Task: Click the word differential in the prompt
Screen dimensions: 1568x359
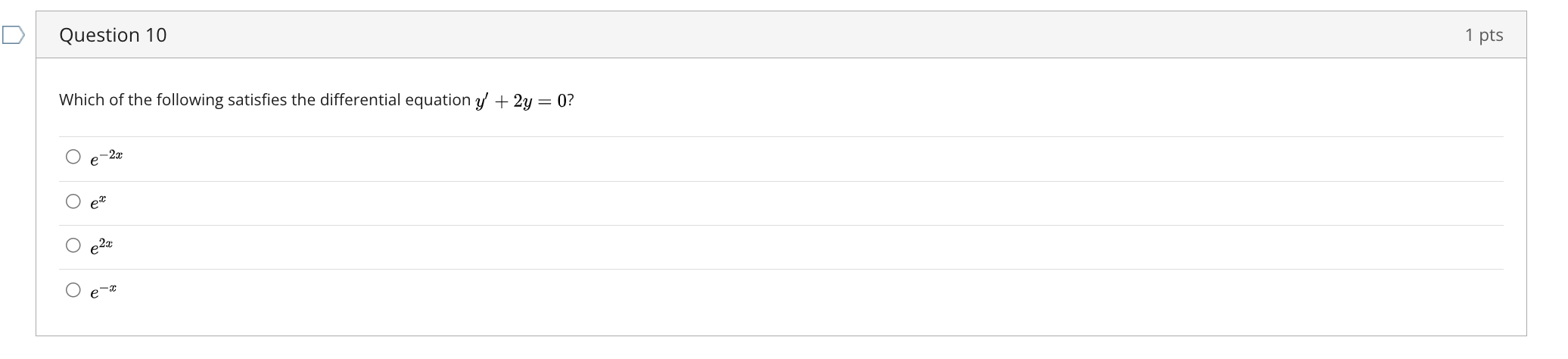Action: (x=362, y=100)
